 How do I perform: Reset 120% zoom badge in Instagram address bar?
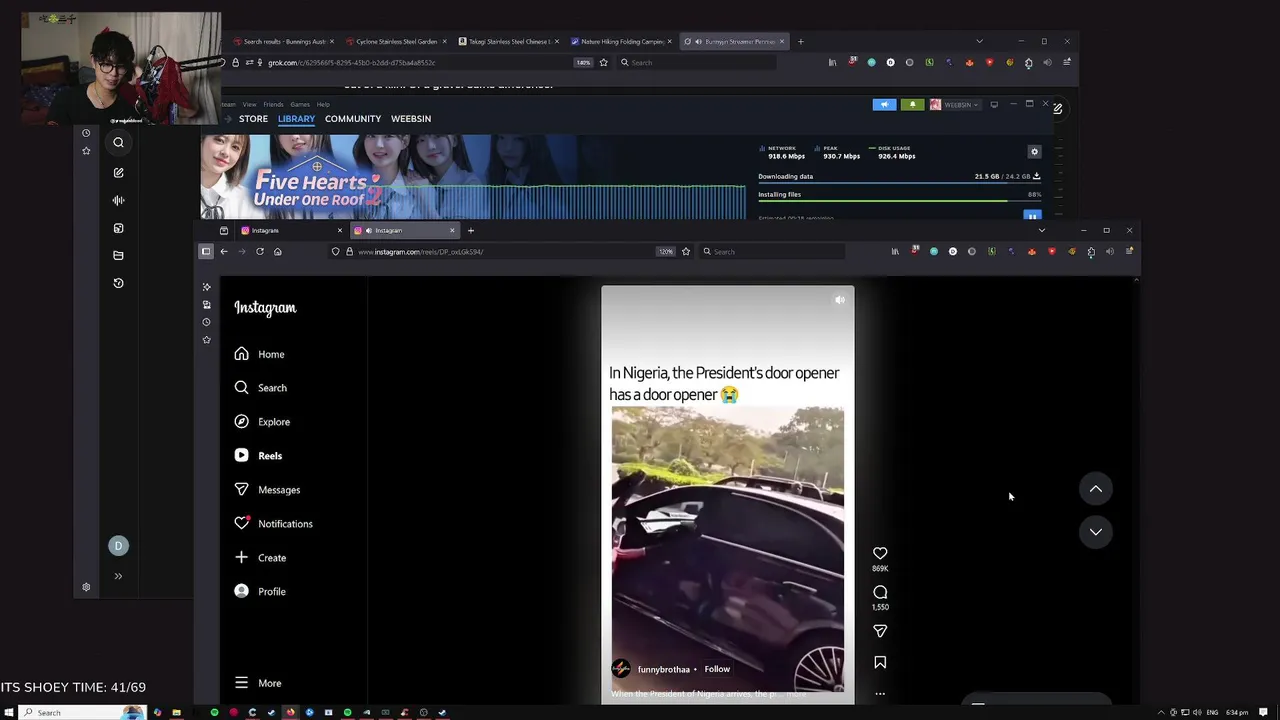[x=666, y=252]
